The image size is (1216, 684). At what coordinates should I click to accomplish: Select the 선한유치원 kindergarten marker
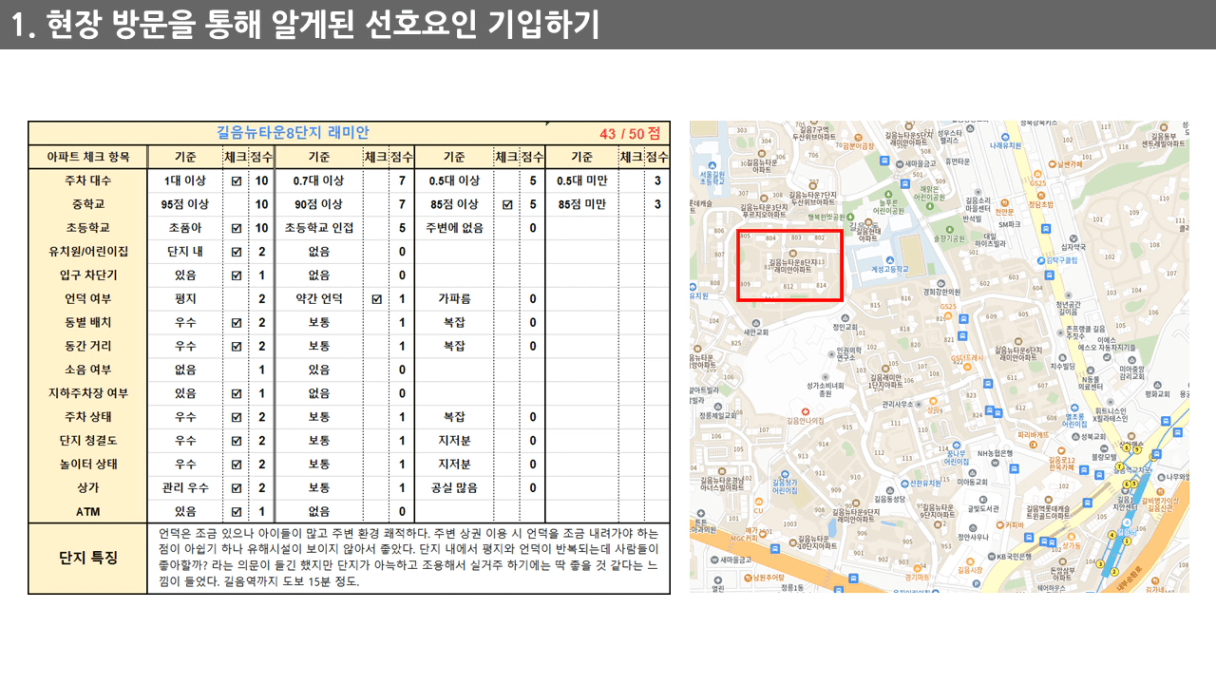coord(922,483)
